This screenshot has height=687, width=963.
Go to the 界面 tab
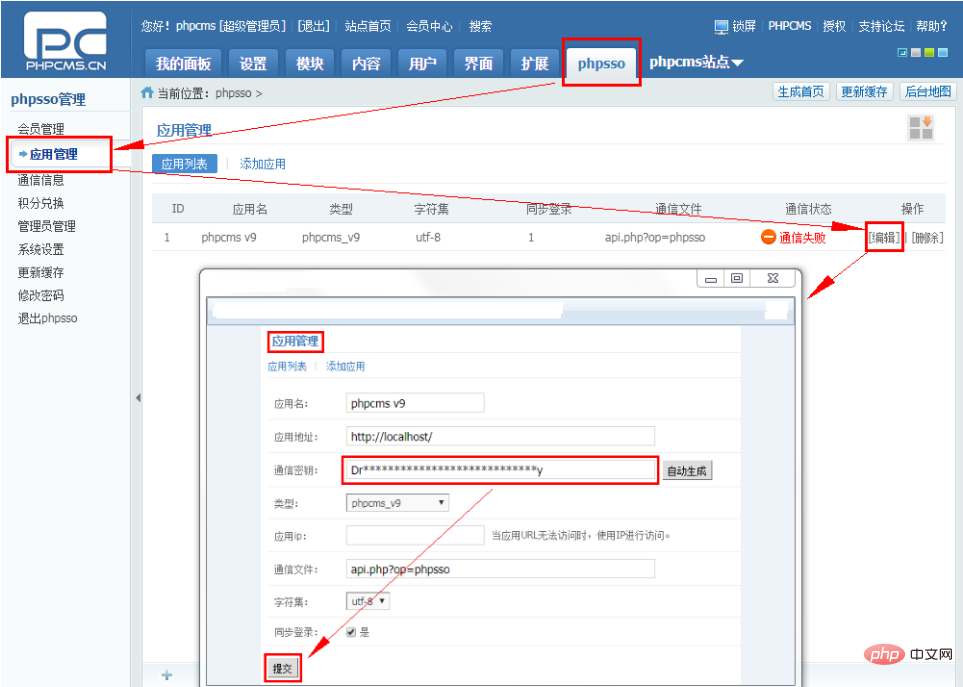click(478, 63)
